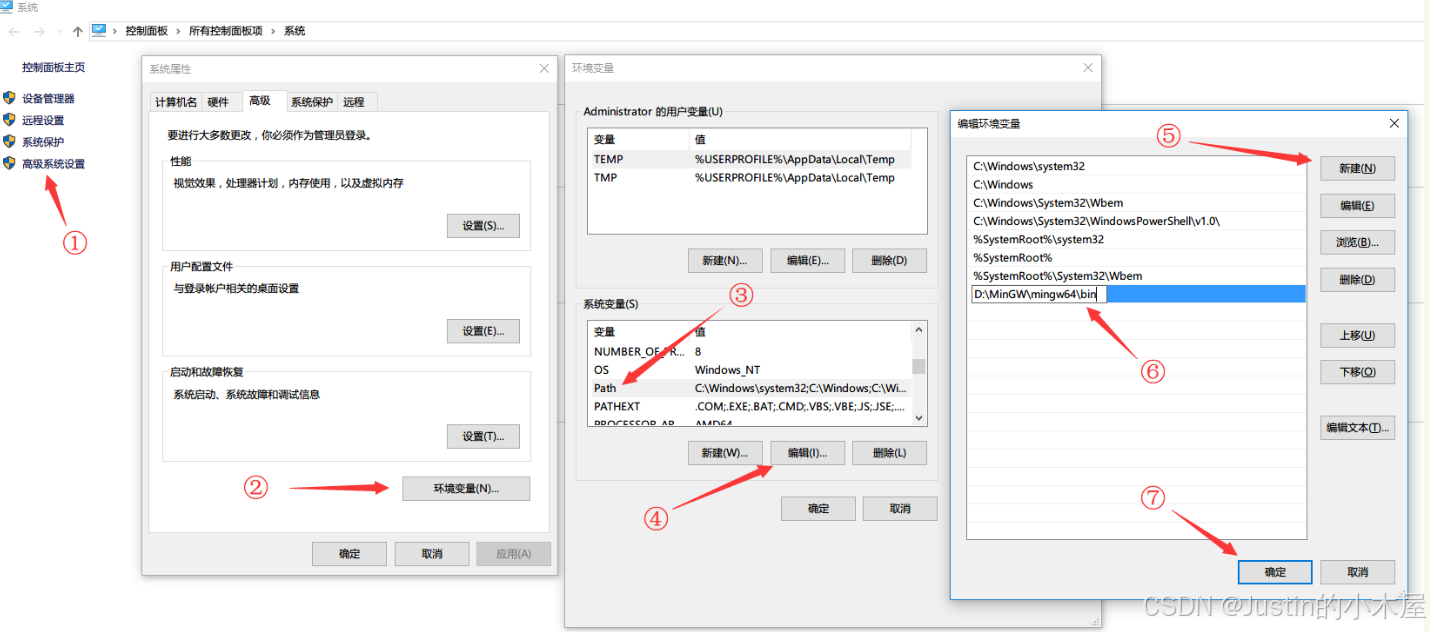
Task: Close the 系统属性 dialog
Action: 544,68
